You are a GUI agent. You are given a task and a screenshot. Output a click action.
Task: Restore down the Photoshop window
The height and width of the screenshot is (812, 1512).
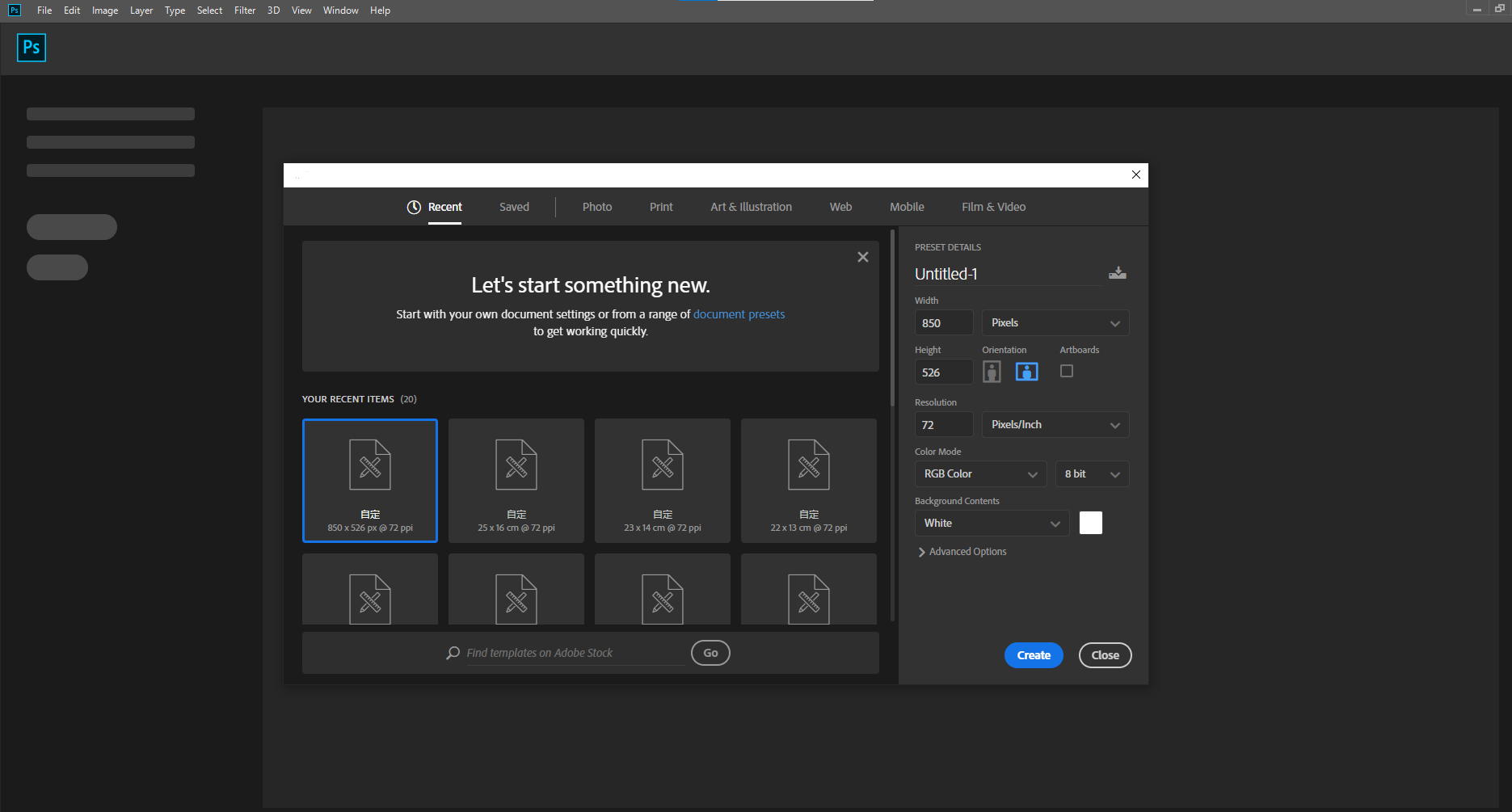[x=1500, y=9]
